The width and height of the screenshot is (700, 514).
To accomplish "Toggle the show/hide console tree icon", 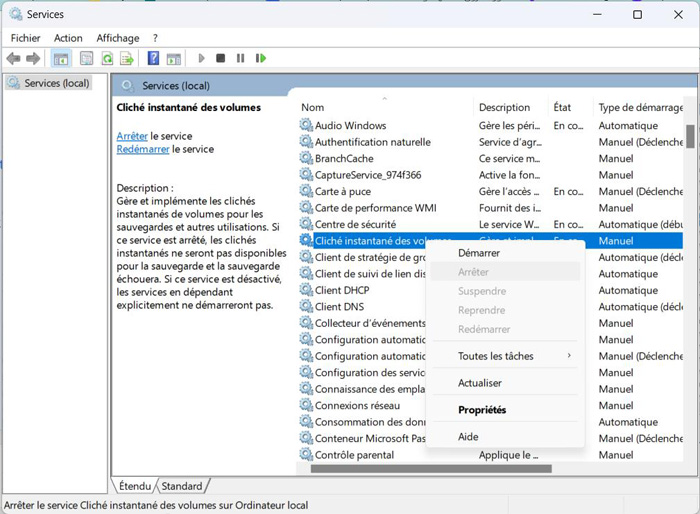I will (x=61, y=59).
